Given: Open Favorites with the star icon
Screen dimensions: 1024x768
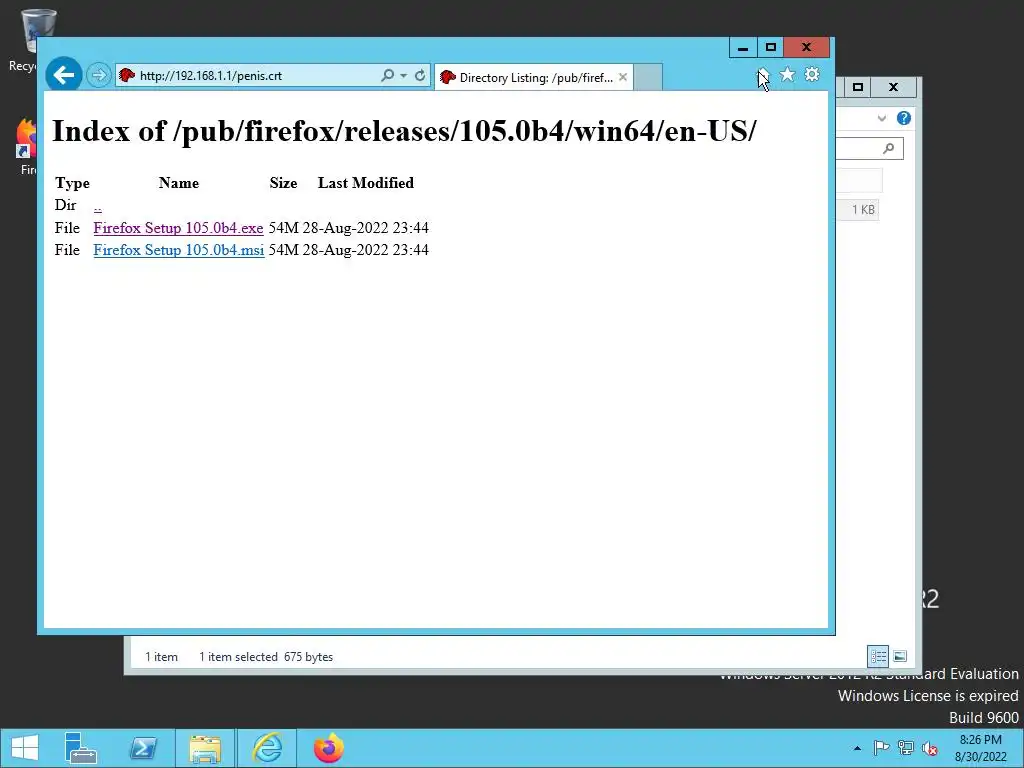Looking at the screenshot, I should (x=788, y=74).
